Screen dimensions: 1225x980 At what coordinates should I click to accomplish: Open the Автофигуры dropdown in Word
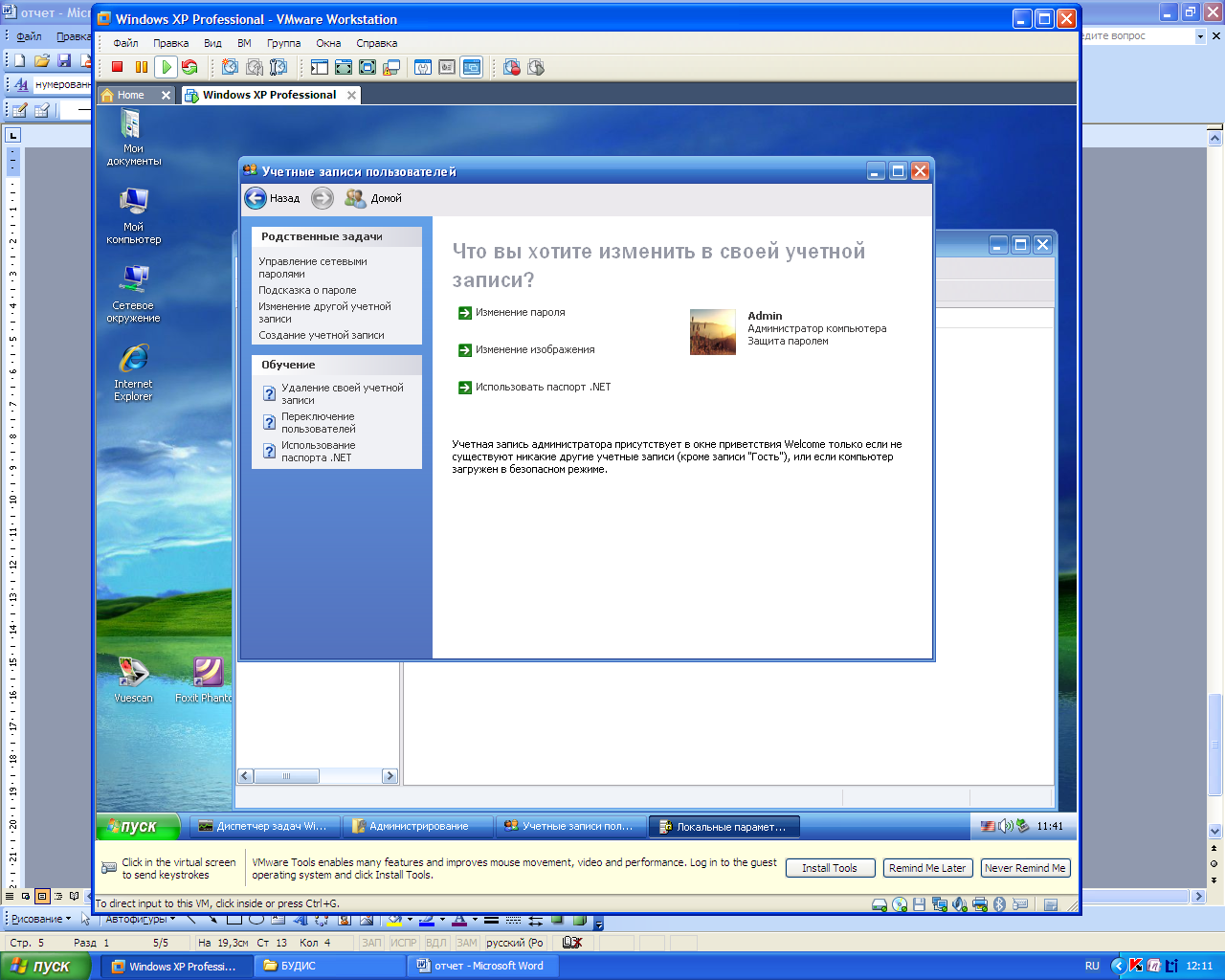pyautogui.click(x=140, y=919)
